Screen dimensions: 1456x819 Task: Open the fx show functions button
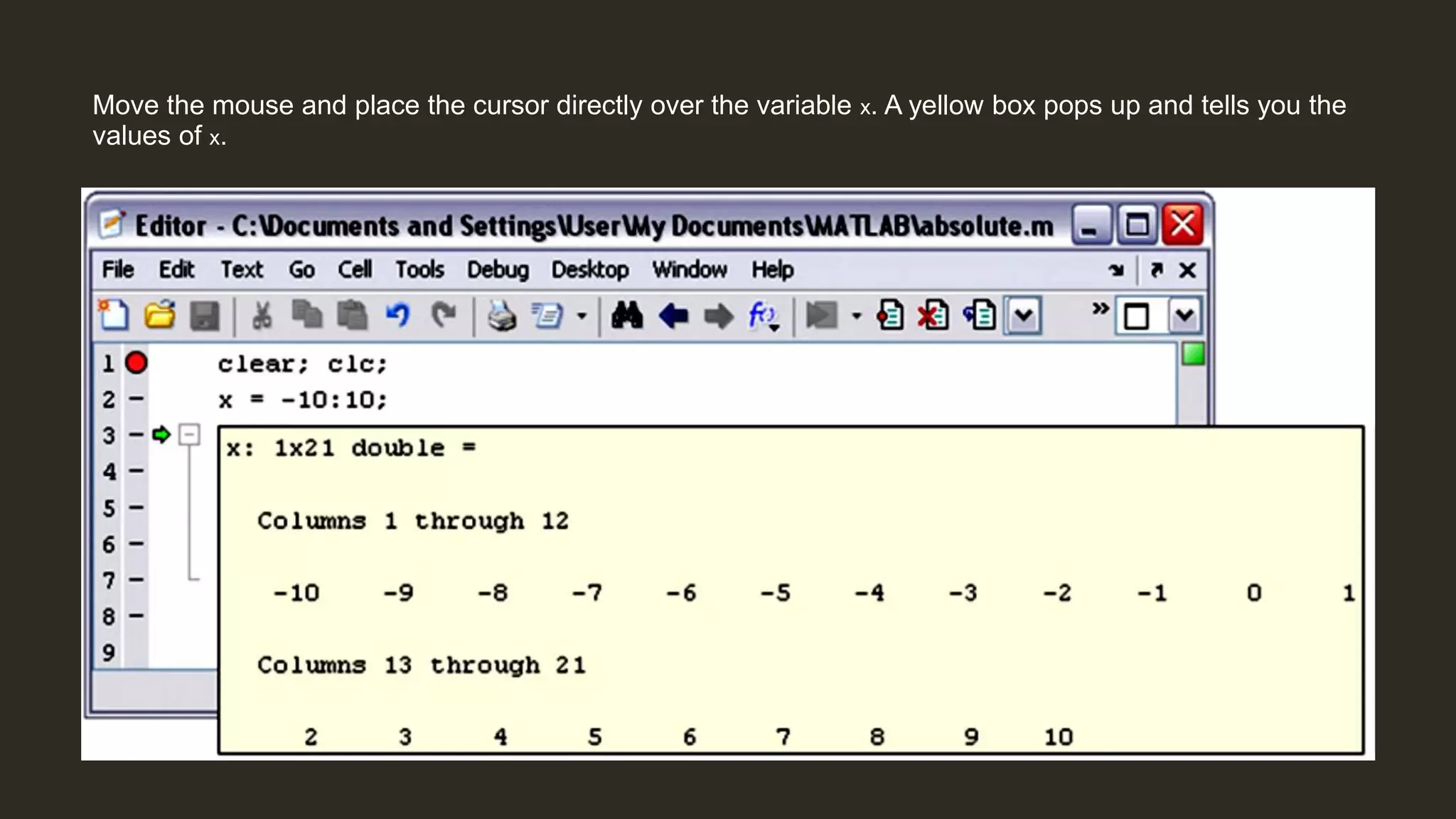764,316
